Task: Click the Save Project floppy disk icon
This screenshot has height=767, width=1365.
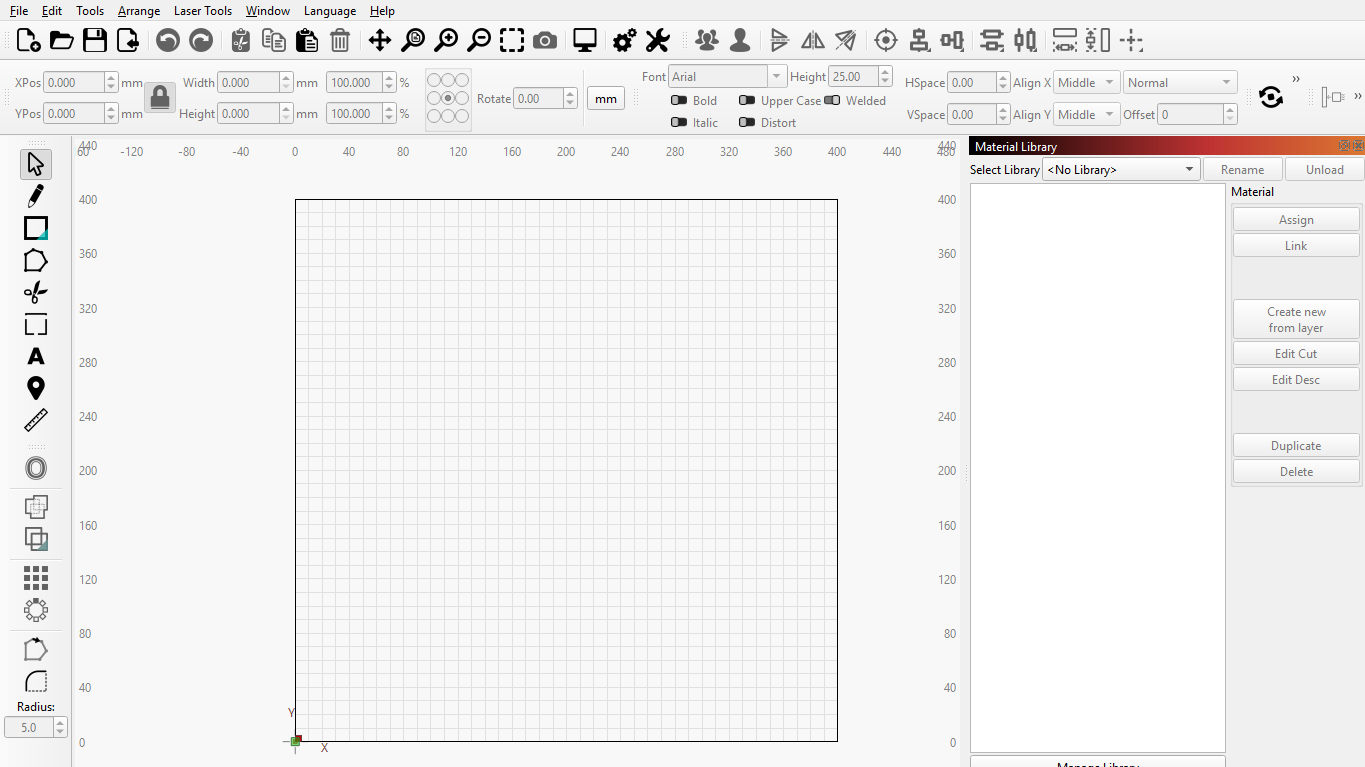Action: coord(95,41)
